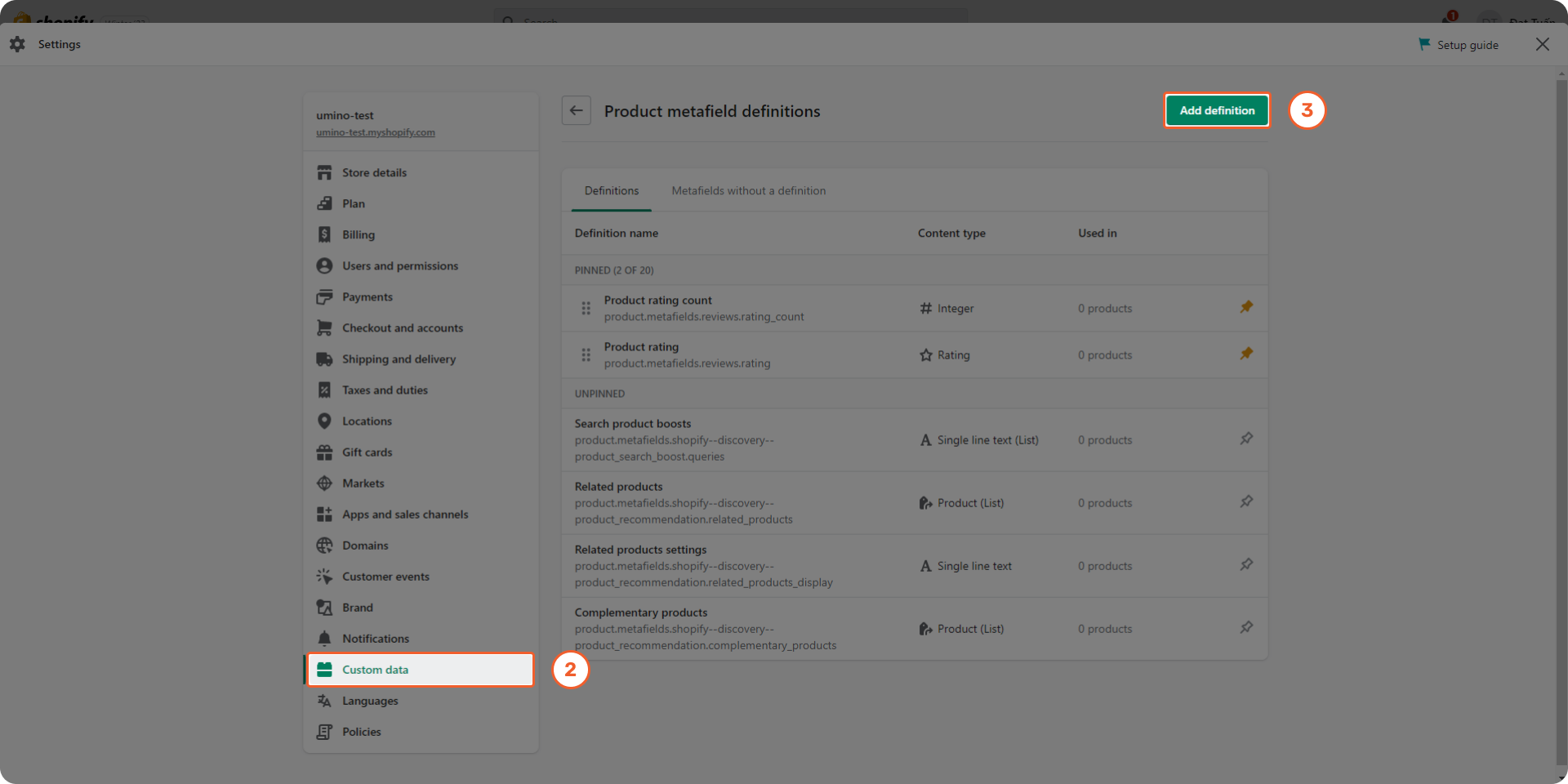Viewport: 1568px width, 784px height.
Task: Unpin the Product rating definition
Action: pos(1246,354)
